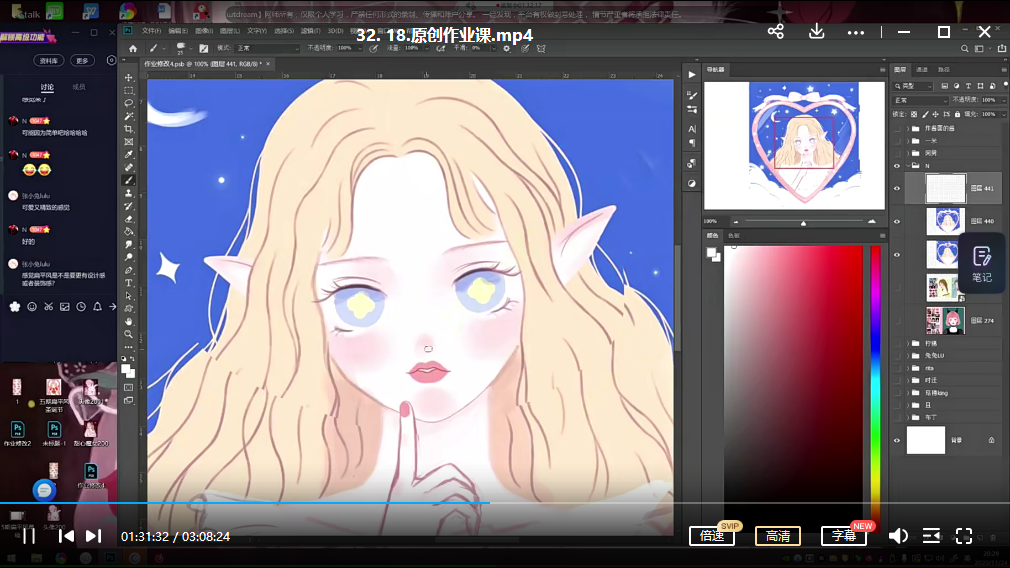Open the 滤镜(T) menu
Image resolution: width=1010 pixels, height=568 pixels.
tap(310, 31)
